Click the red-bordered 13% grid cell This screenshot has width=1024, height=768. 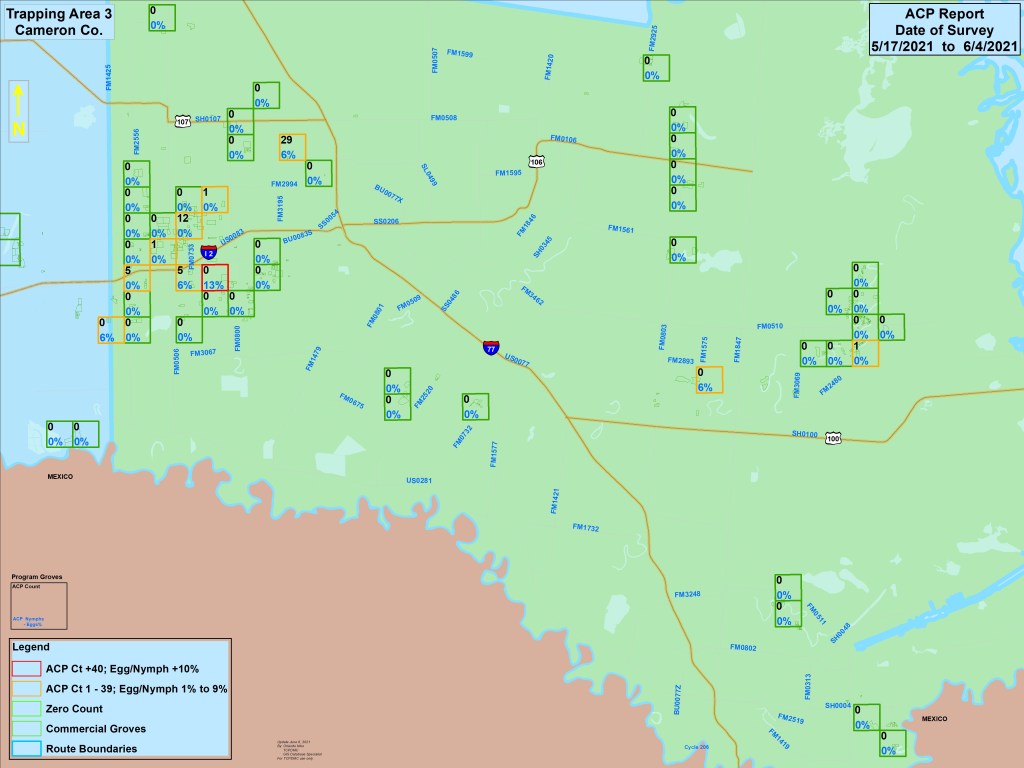point(215,277)
